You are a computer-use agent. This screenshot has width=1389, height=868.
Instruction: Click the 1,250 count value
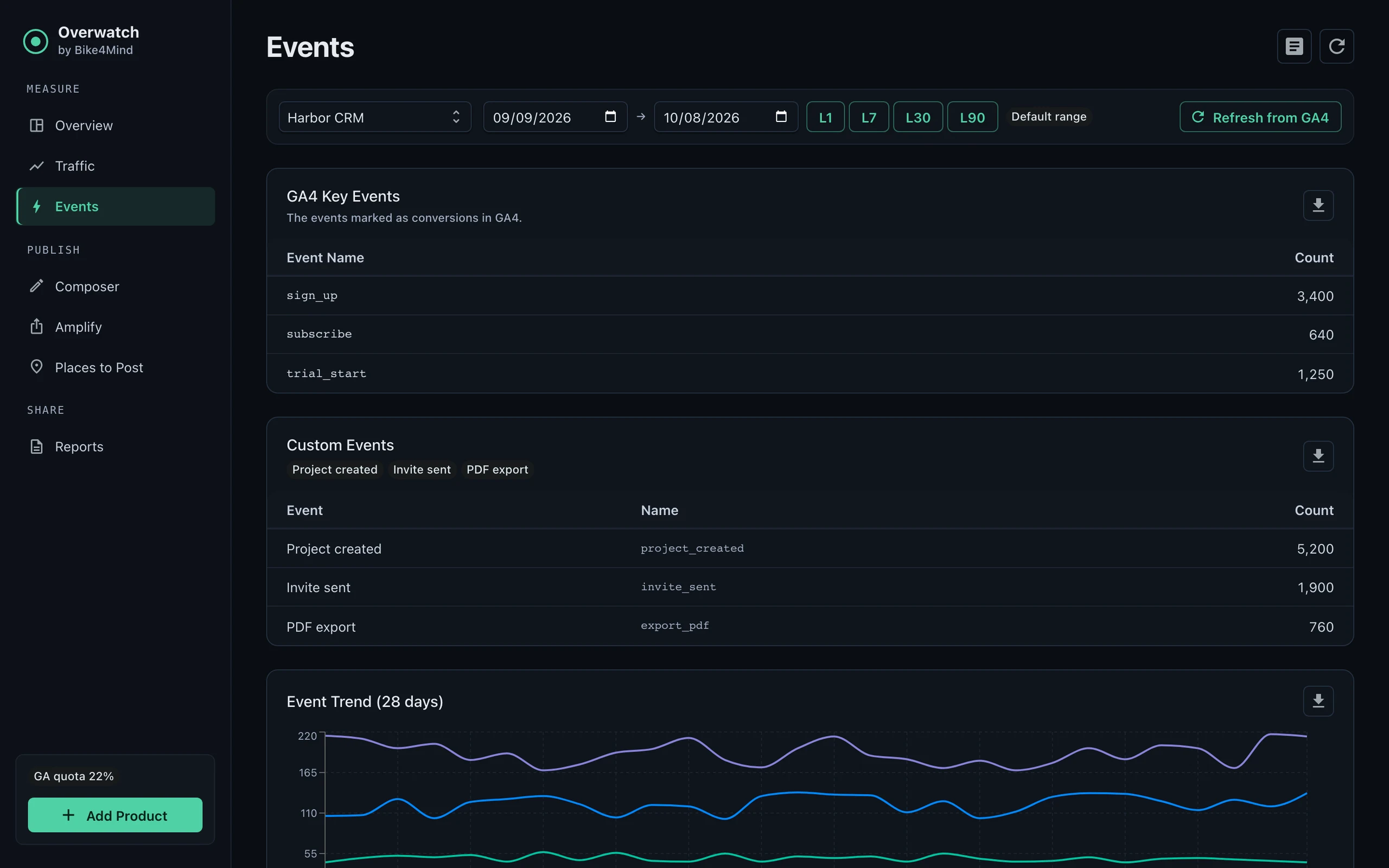[x=1315, y=374]
